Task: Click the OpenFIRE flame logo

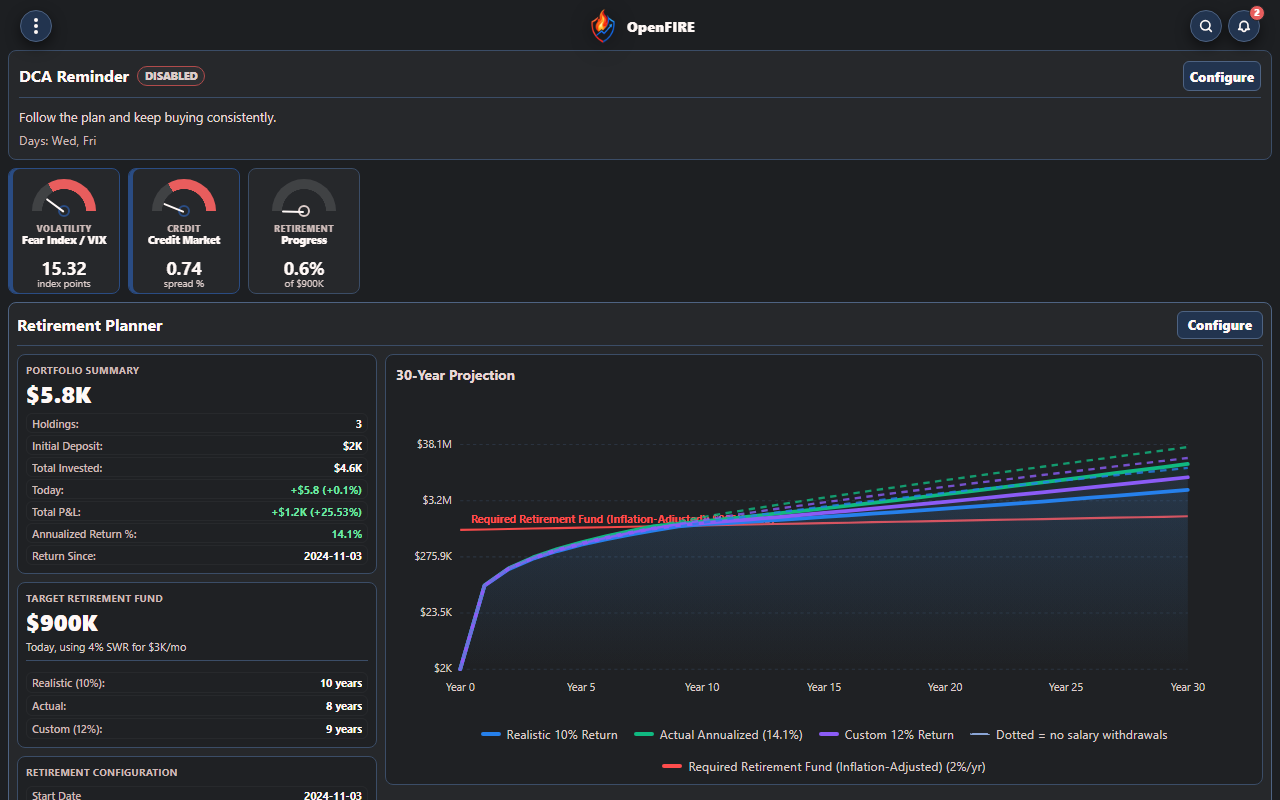Action: [602, 26]
